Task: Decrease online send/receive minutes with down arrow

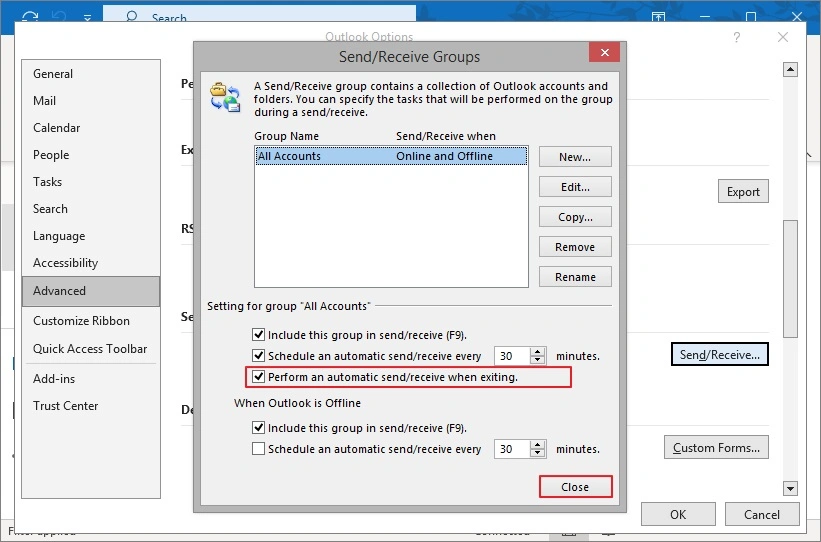Action: pos(538,360)
